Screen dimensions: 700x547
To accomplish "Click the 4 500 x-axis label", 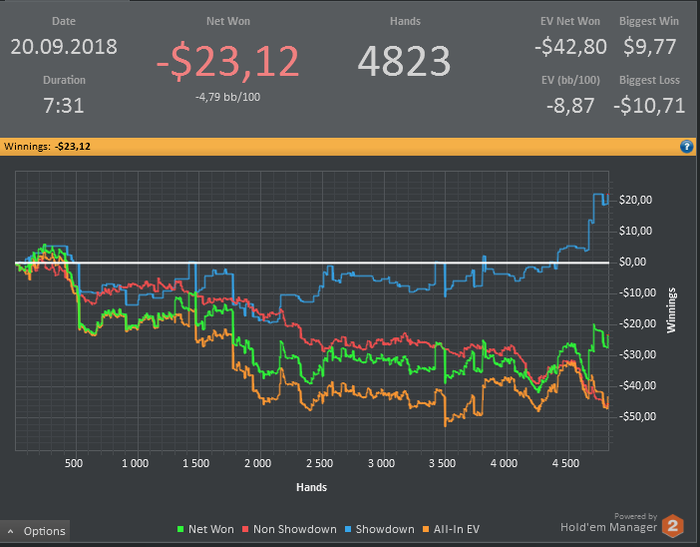I will click(566, 463).
